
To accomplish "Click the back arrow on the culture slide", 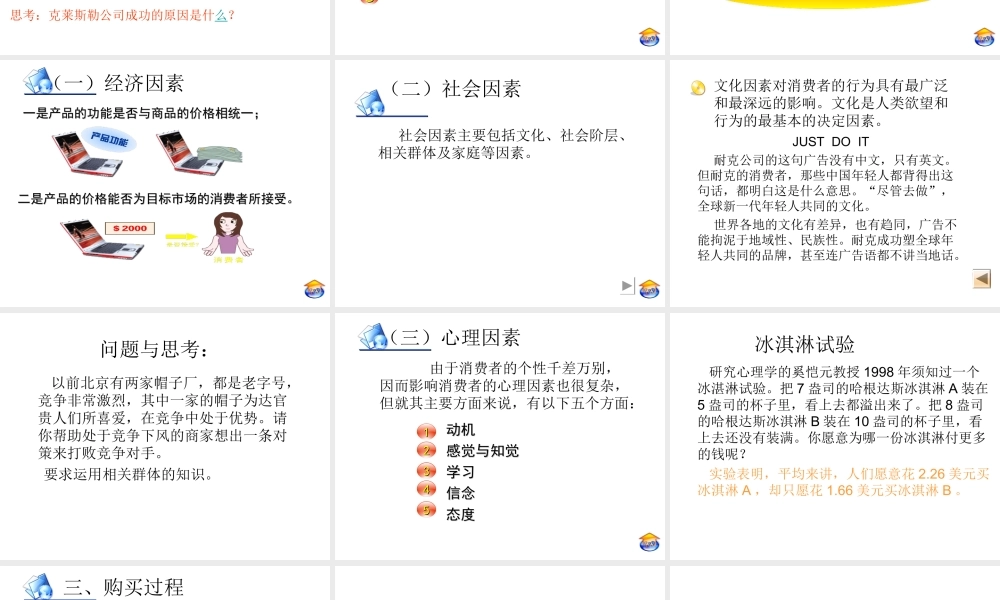I will pyautogui.click(x=983, y=279).
